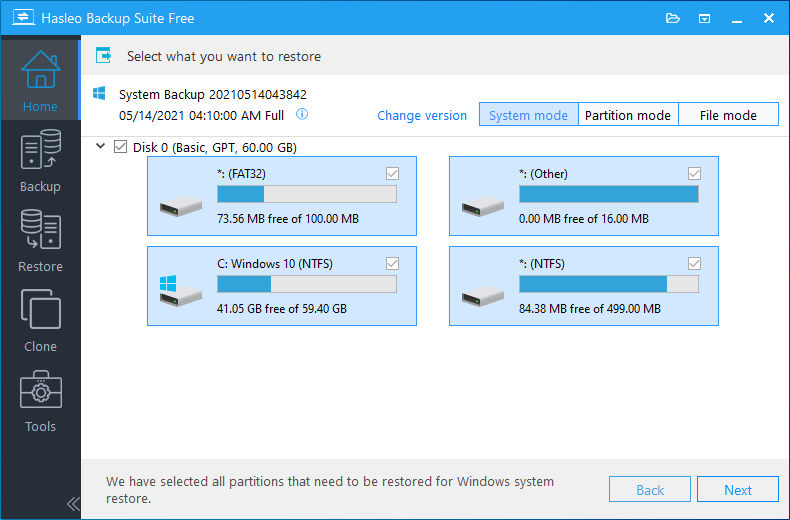Viewport: 790px width, 520px height.
Task: Click the backup info icon next to Full
Action: pyautogui.click(x=302, y=114)
